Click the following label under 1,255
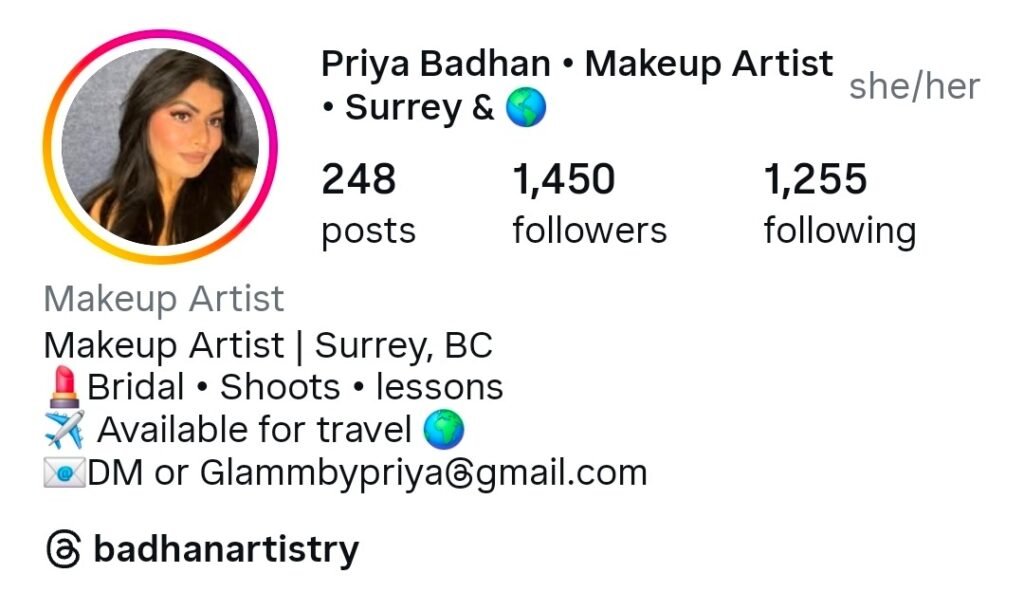Viewport: 1024px width, 592px height. coord(840,232)
